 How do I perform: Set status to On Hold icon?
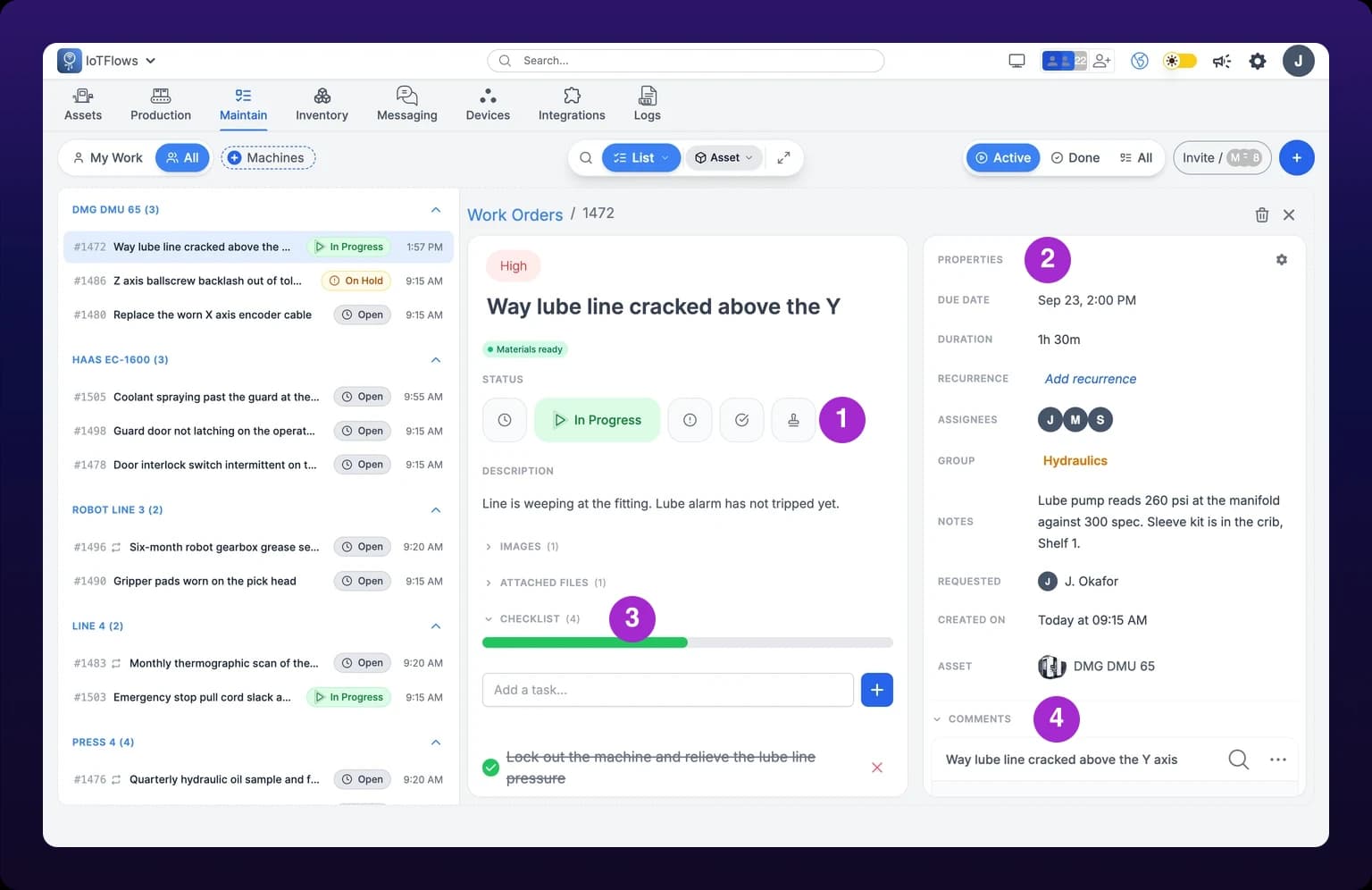(690, 420)
